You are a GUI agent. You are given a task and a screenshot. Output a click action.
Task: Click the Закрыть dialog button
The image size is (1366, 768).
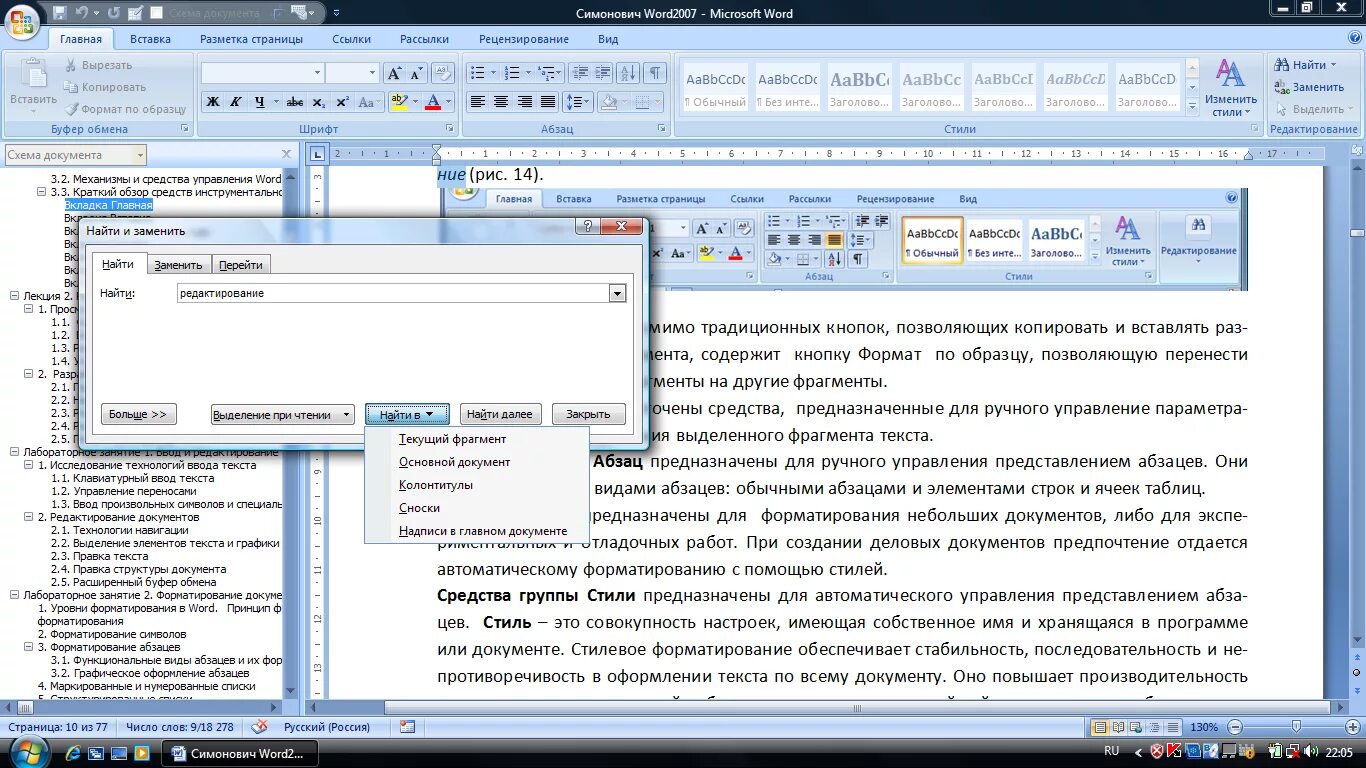pyautogui.click(x=588, y=414)
